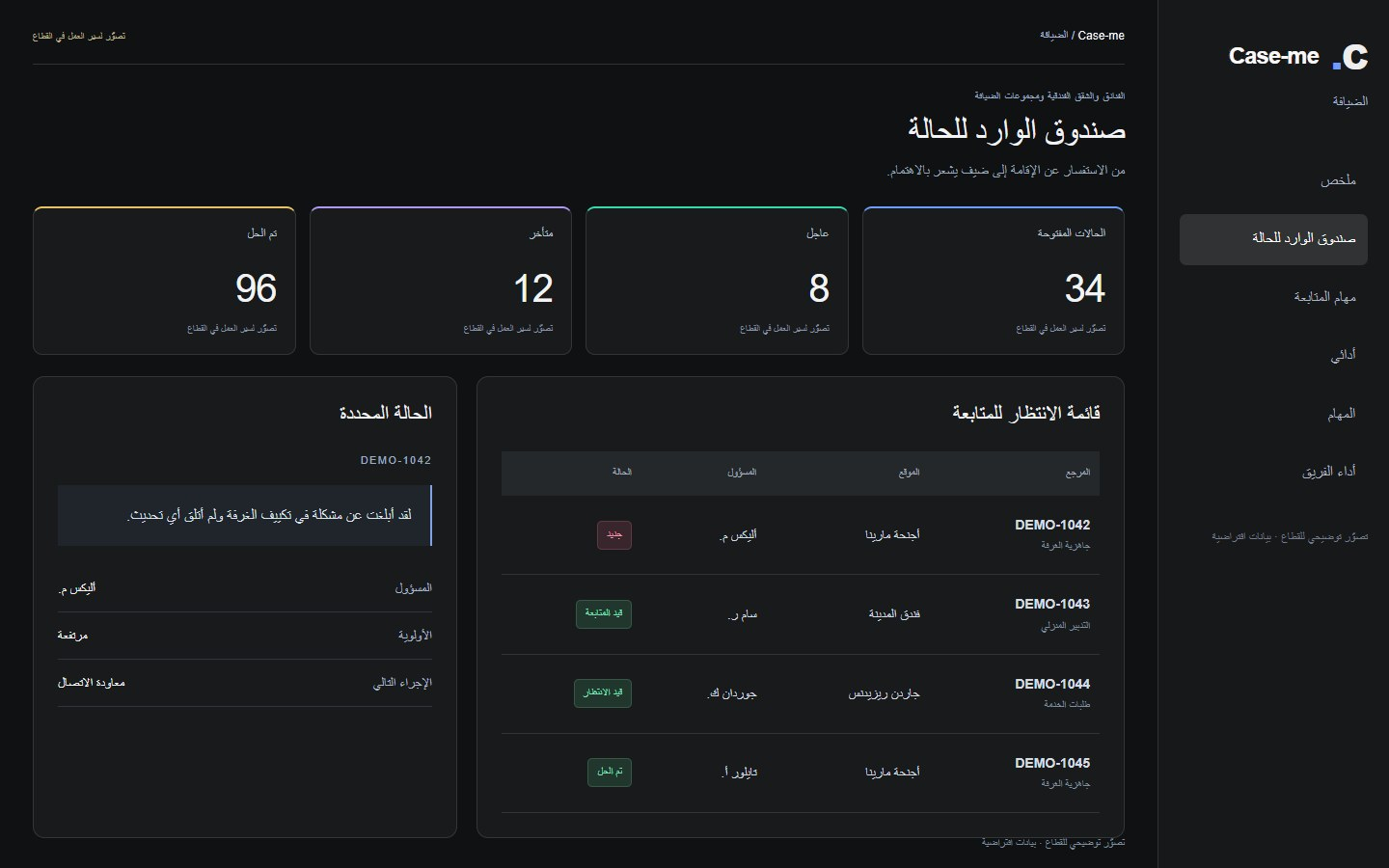Open case DEMO-1044 in the queue table

pos(1052,685)
